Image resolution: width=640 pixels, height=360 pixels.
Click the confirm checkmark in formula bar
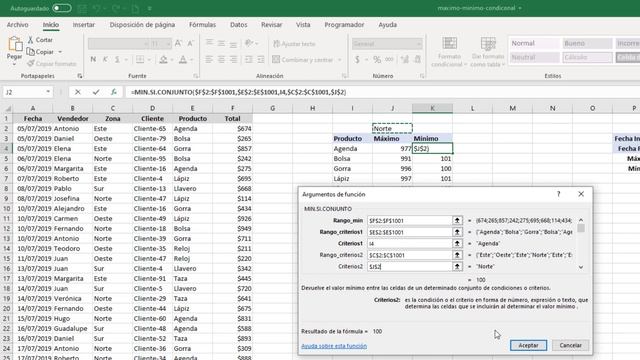click(96, 92)
